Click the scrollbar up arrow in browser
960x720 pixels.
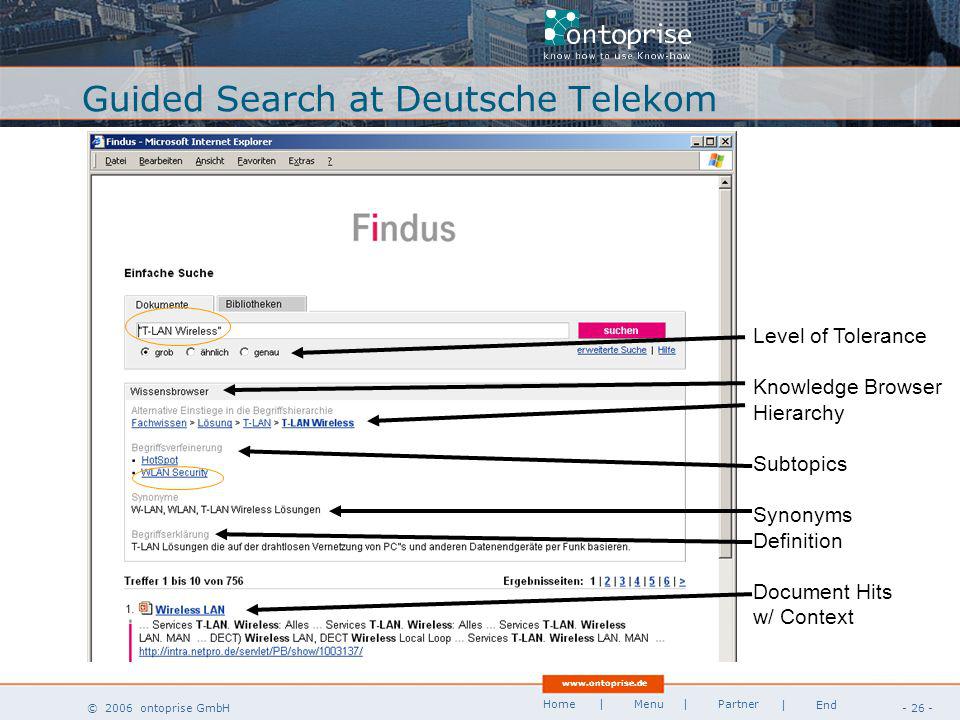click(x=725, y=183)
